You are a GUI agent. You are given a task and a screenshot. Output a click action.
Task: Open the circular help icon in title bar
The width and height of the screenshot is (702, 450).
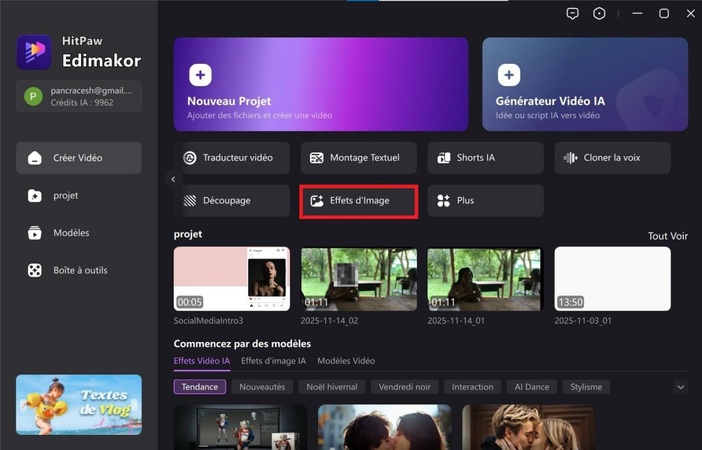[599, 14]
